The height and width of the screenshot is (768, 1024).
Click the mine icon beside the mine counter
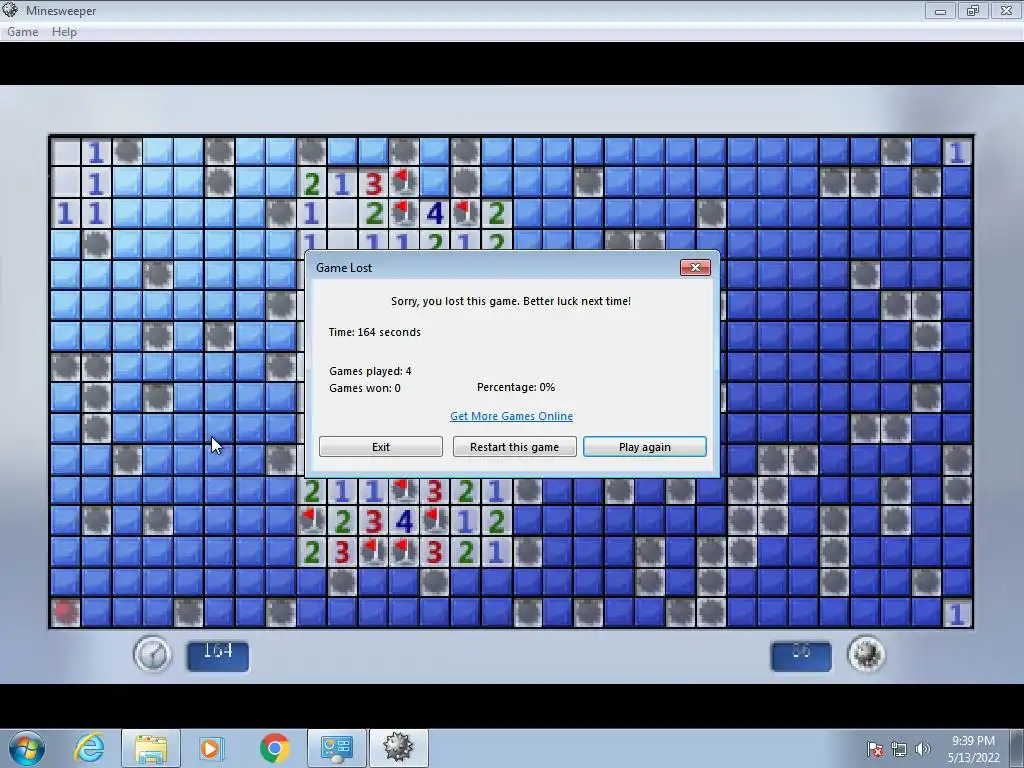866,654
